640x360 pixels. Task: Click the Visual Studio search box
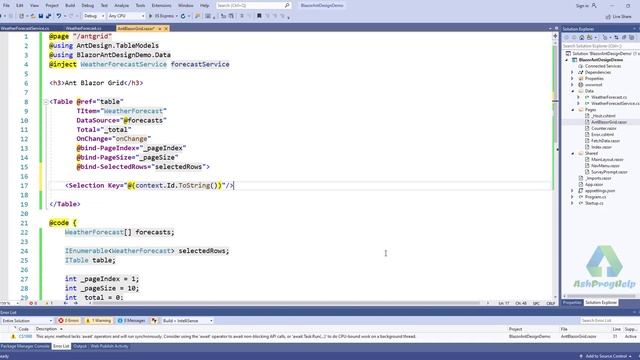[253, 6]
